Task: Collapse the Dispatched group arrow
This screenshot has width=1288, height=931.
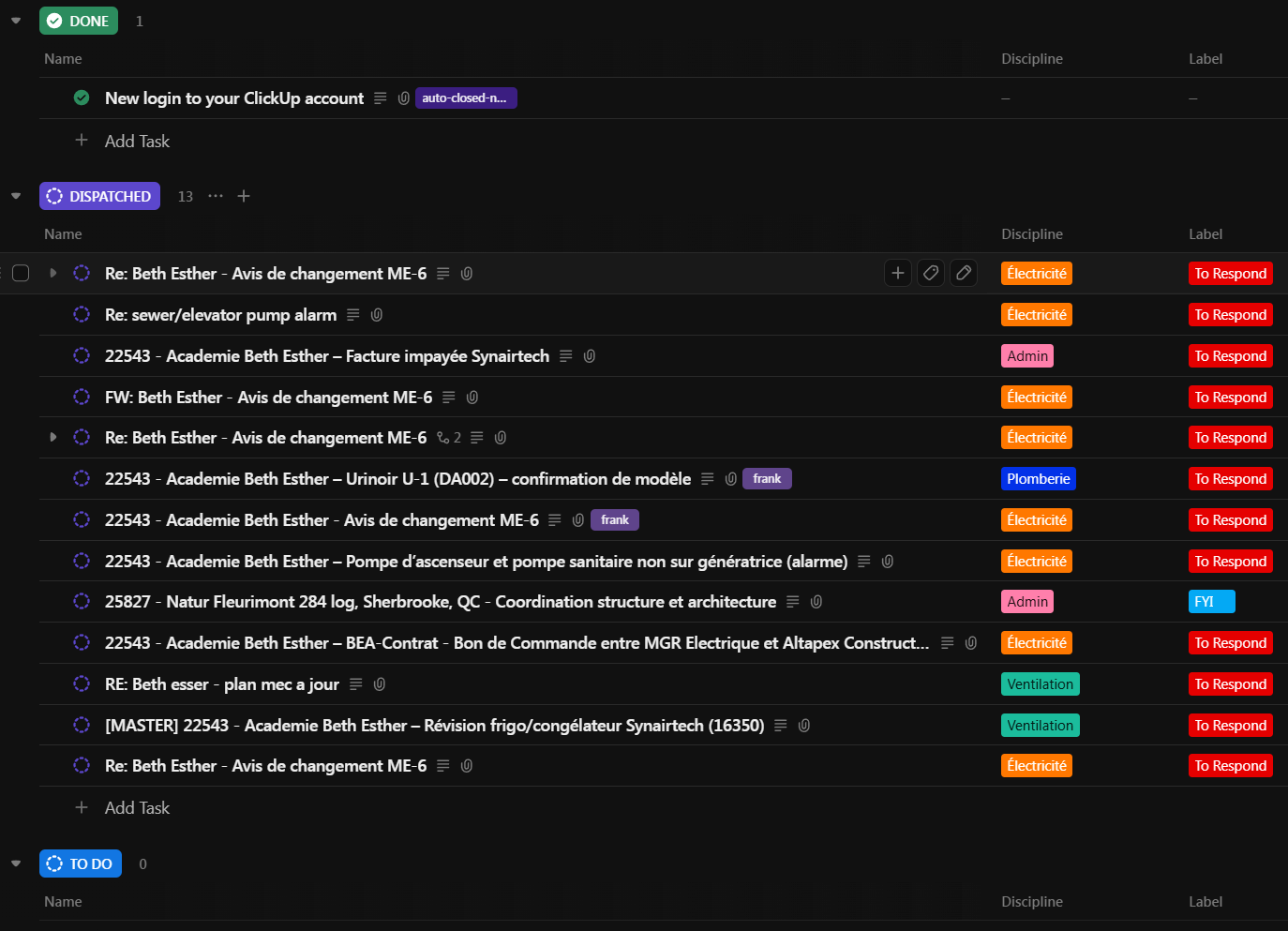Action: (16, 196)
